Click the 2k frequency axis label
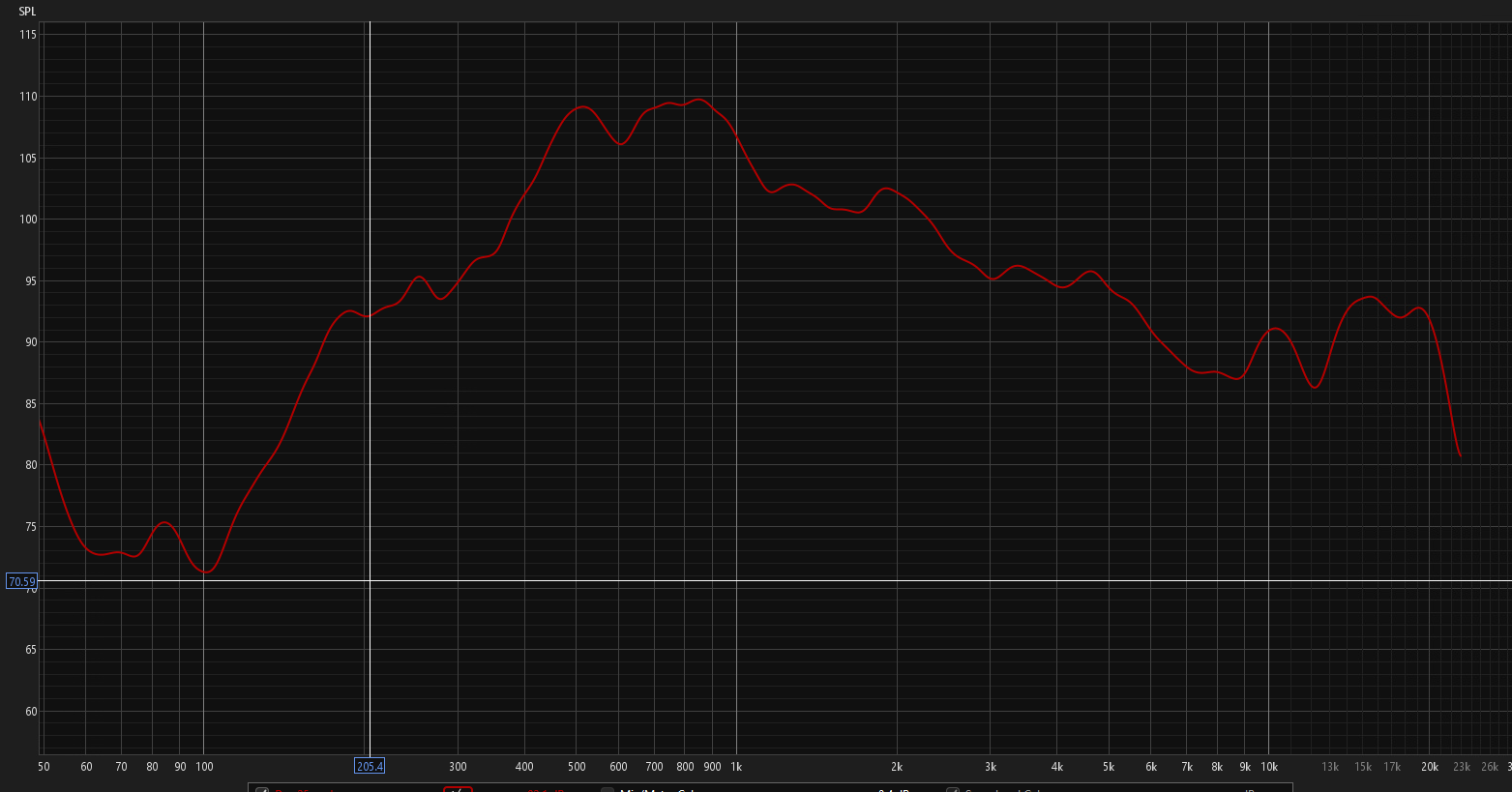The width and height of the screenshot is (1512, 792). (897, 767)
